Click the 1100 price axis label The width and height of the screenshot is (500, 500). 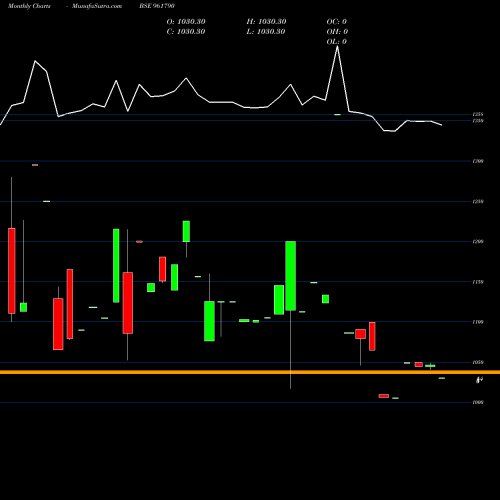(478, 322)
